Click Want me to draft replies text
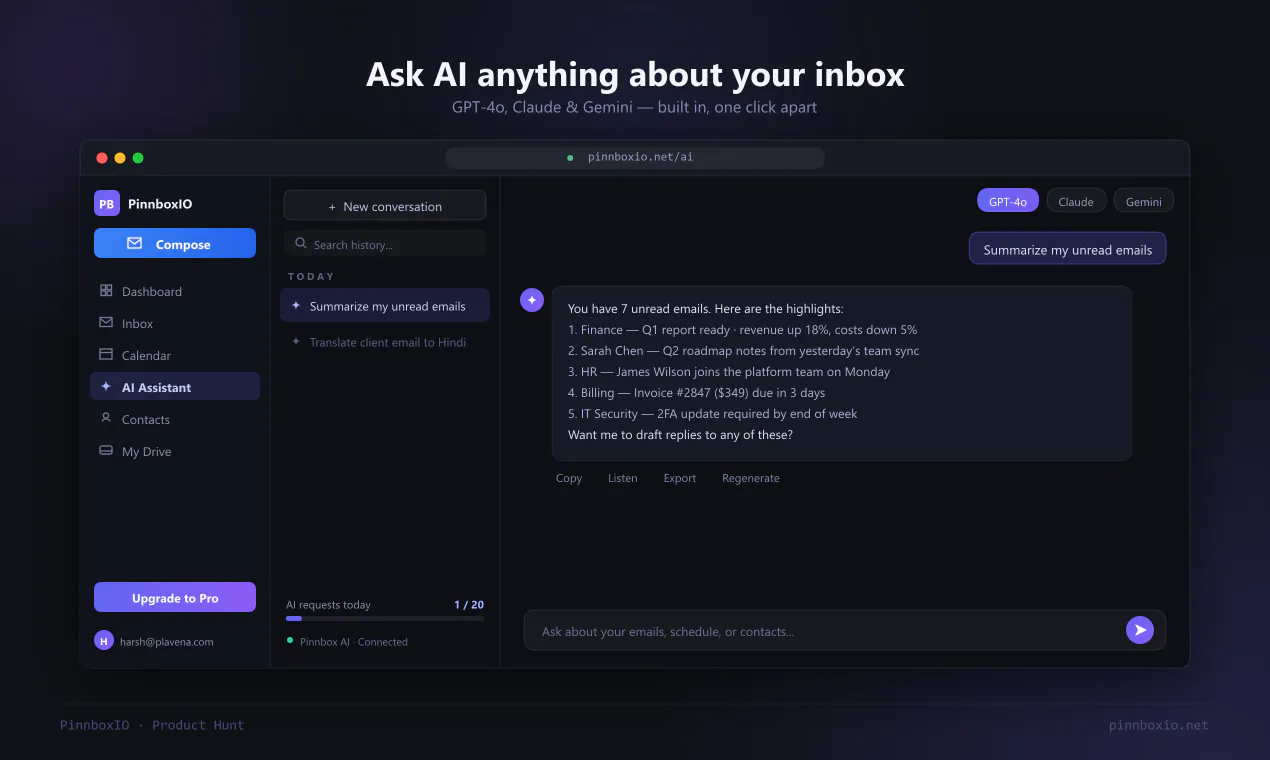 [x=680, y=435]
